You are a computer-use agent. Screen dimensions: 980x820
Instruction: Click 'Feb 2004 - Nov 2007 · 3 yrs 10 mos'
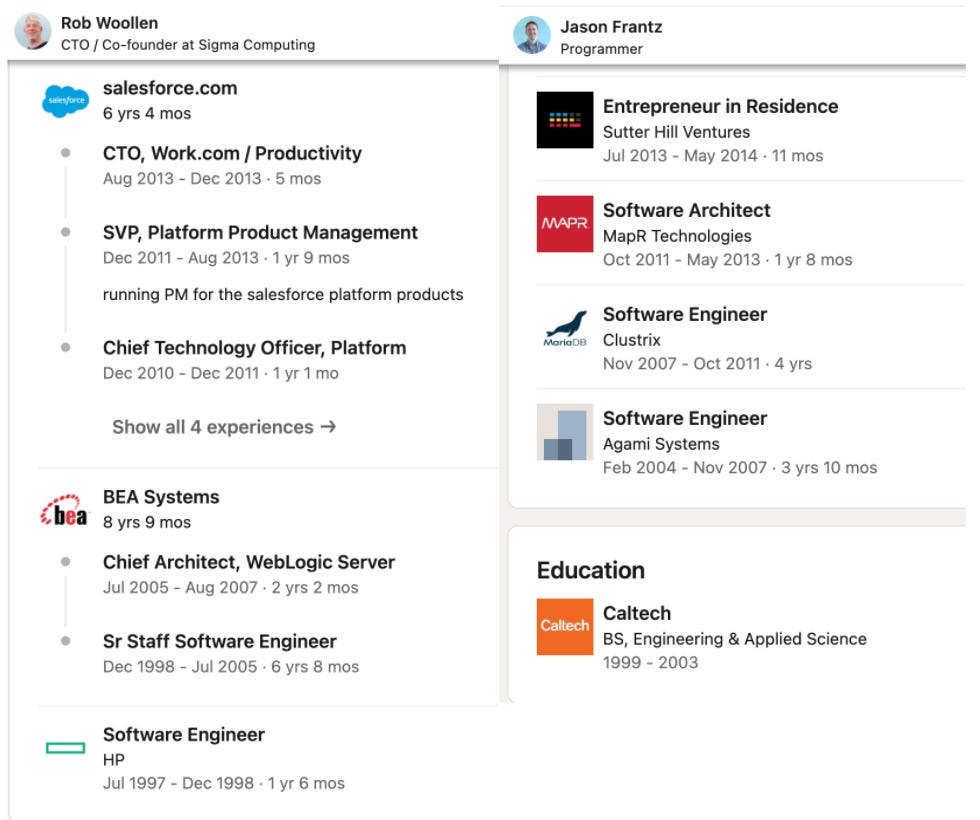740,468
